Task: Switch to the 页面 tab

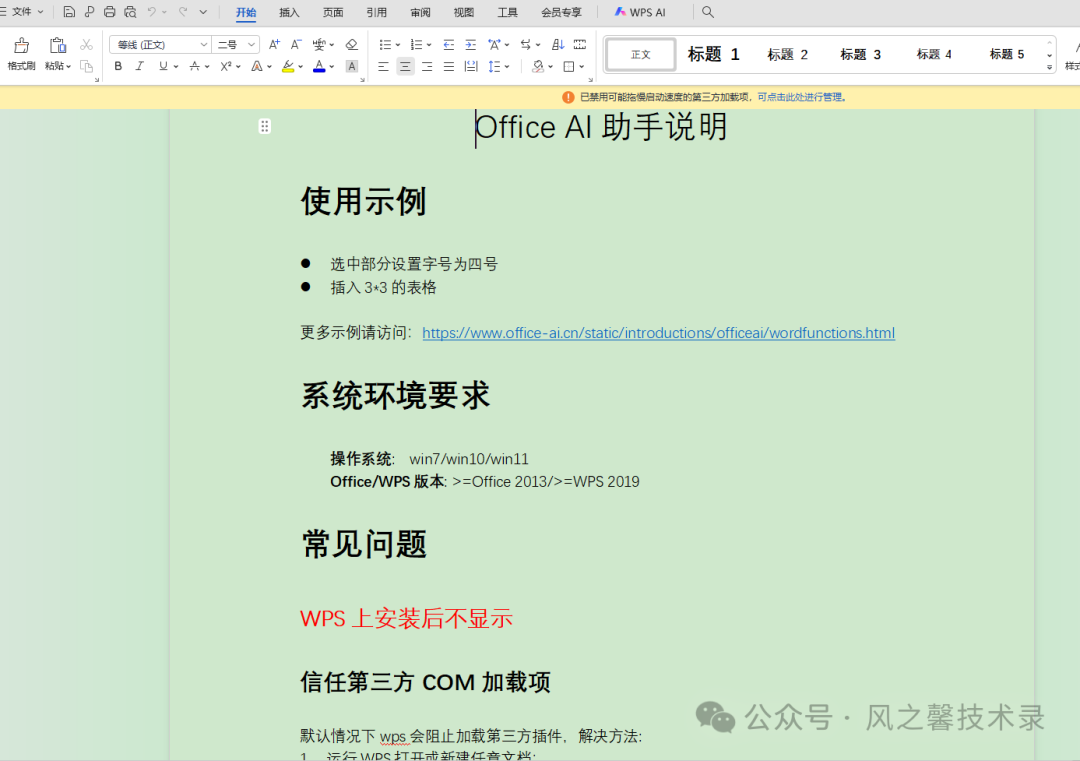Action: point(333,12)
